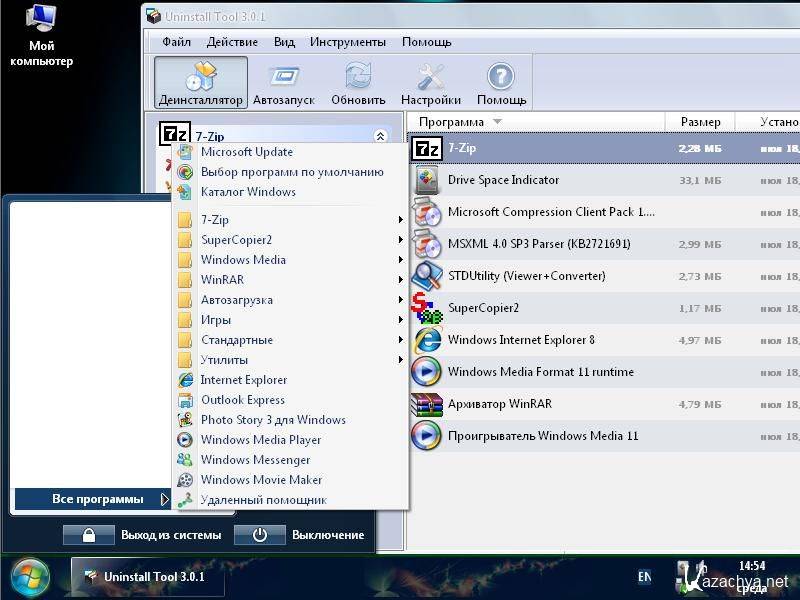800x600 pixels.
Task: Select Drive Space Indicator in program list
Action: pos(503,180)
